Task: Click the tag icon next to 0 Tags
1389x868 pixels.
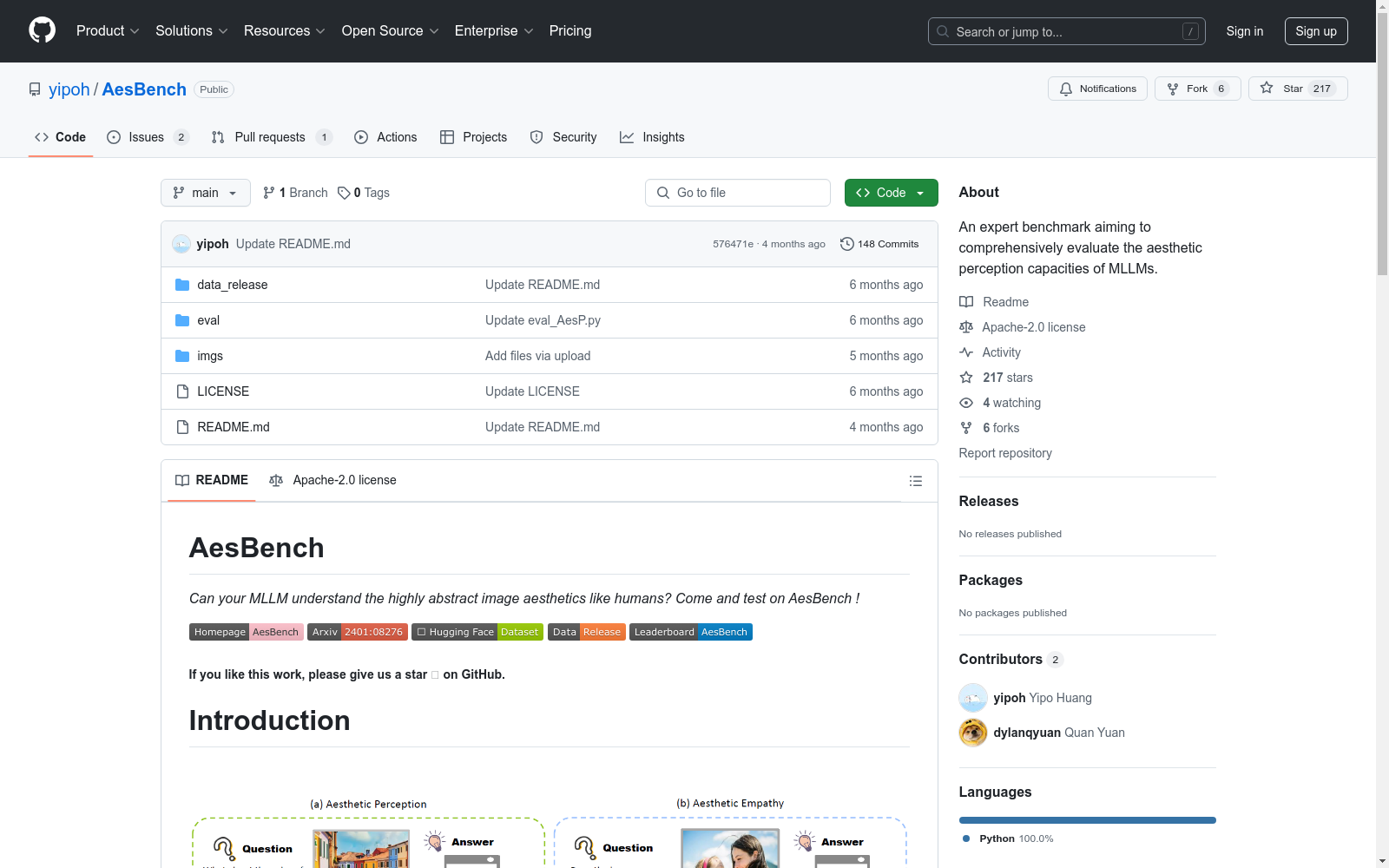Action: tap(344, 193)
